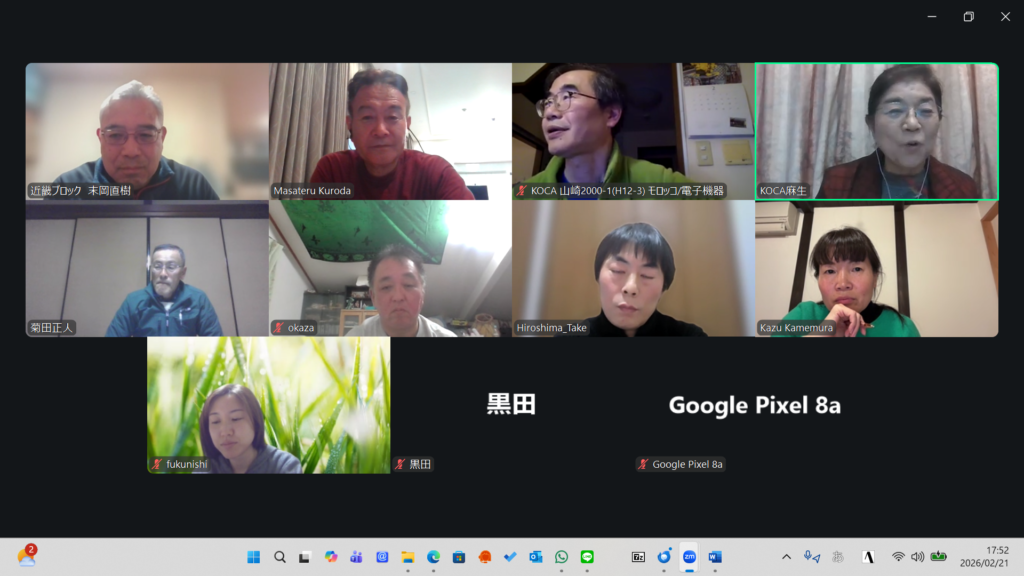1024x576 pixels.
Task: Open Outlook from the taskbar
Action: [x=536, y=557]
